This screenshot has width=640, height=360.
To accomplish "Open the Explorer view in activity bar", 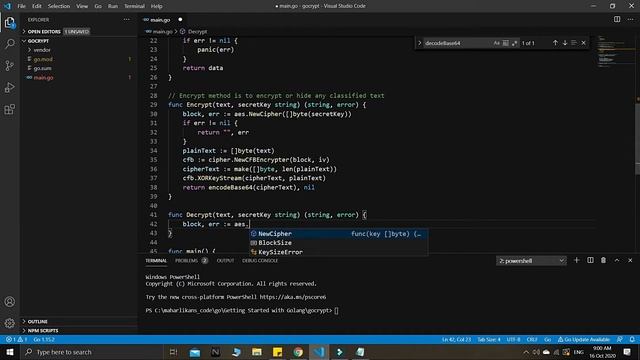I will click(x=10, y=22).
